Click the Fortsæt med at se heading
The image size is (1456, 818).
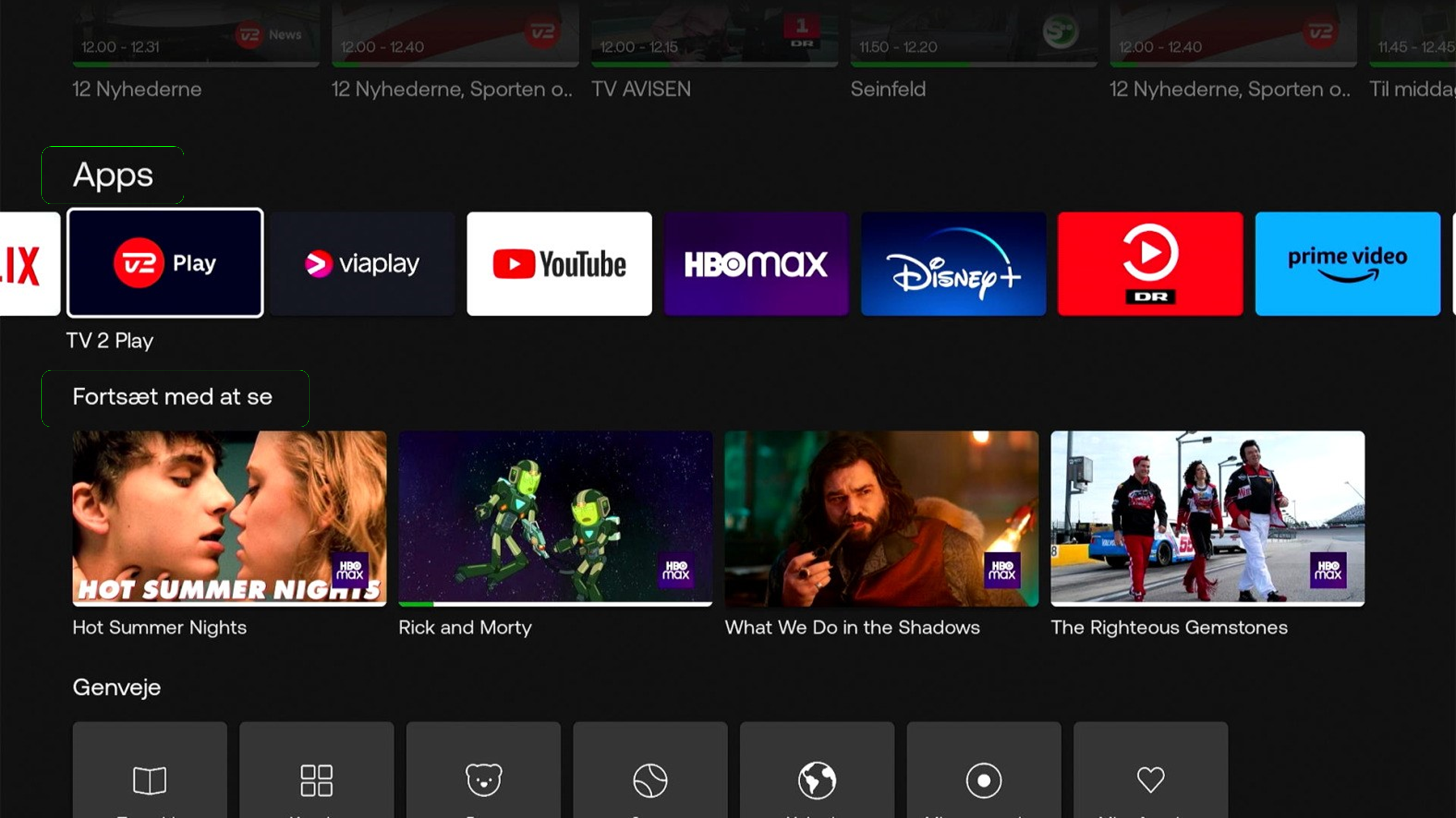pos(172,397)
